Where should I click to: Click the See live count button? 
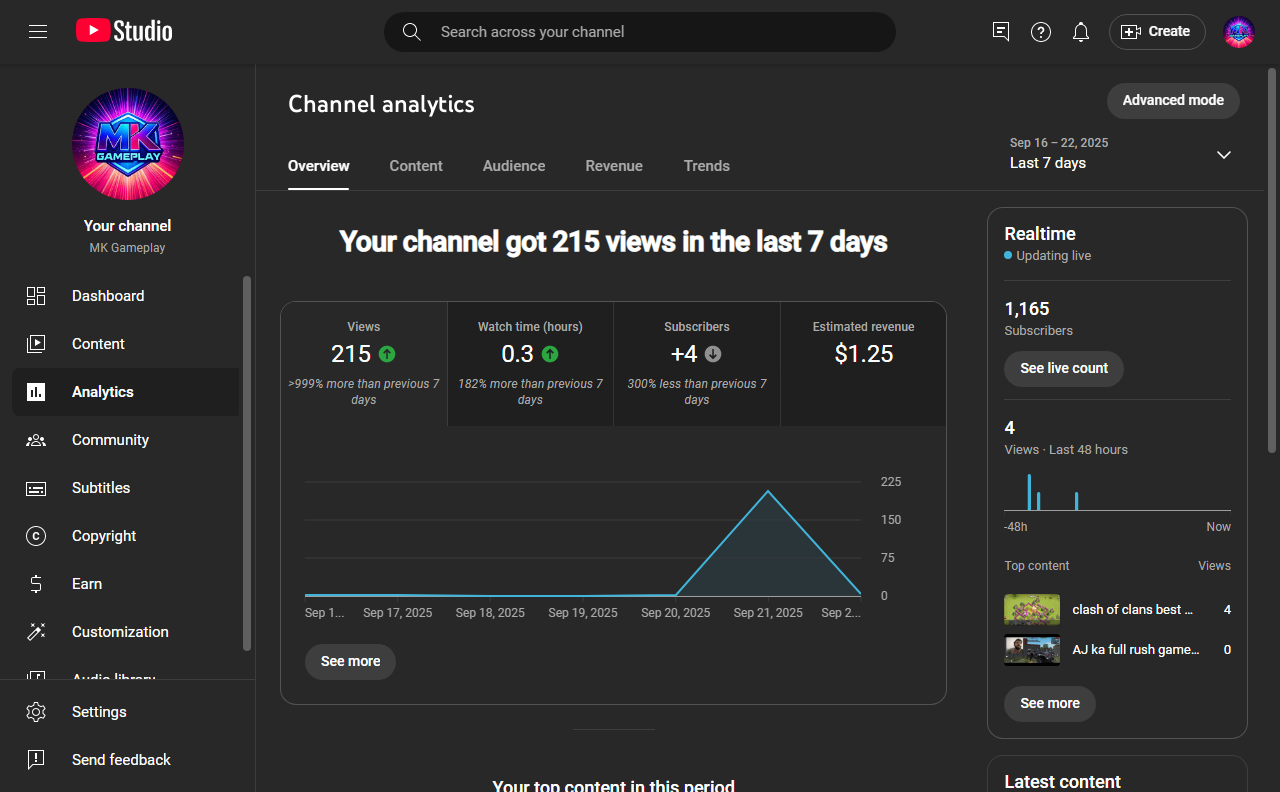(1064, 369)
